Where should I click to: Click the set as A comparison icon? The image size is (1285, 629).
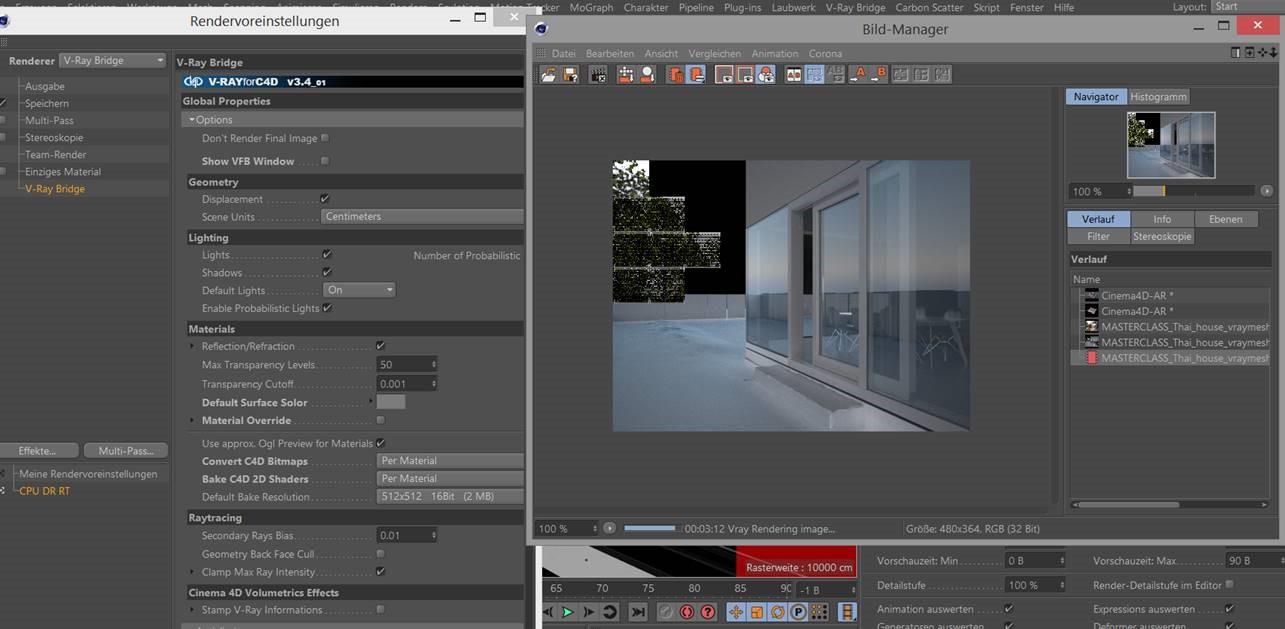pos(857,75)
